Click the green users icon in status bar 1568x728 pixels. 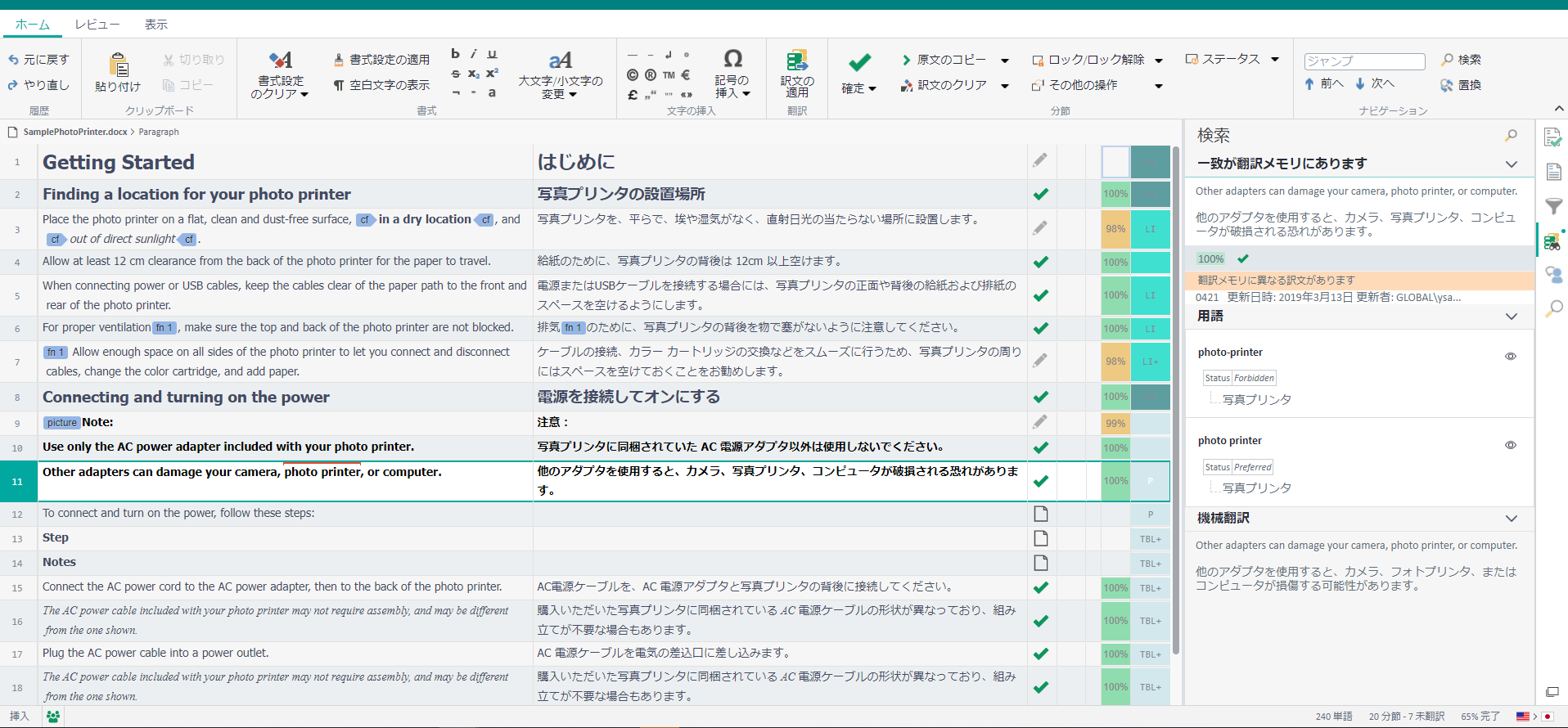click(53, 717)
